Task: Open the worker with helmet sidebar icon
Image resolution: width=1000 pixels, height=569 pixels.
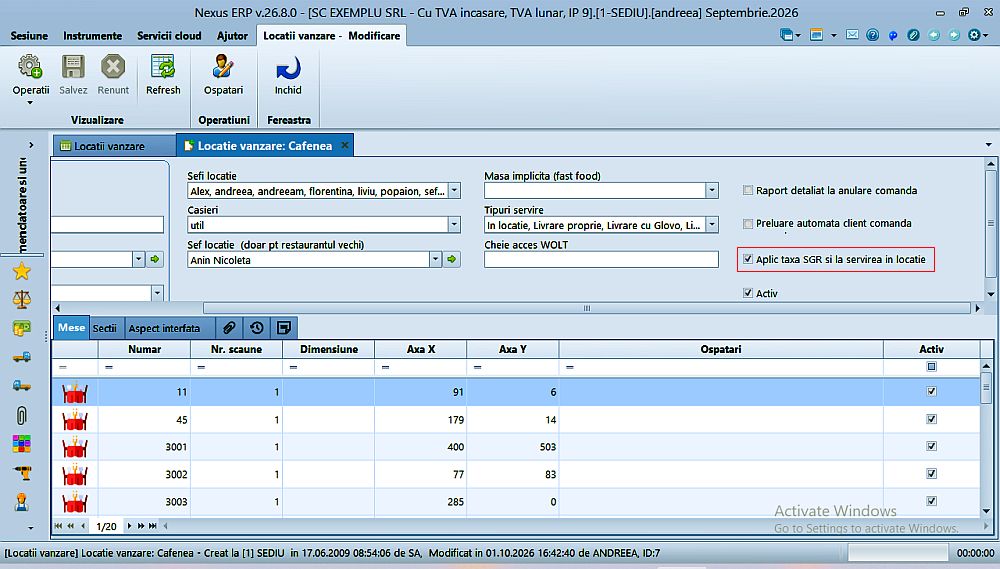Action: (22, 502)
